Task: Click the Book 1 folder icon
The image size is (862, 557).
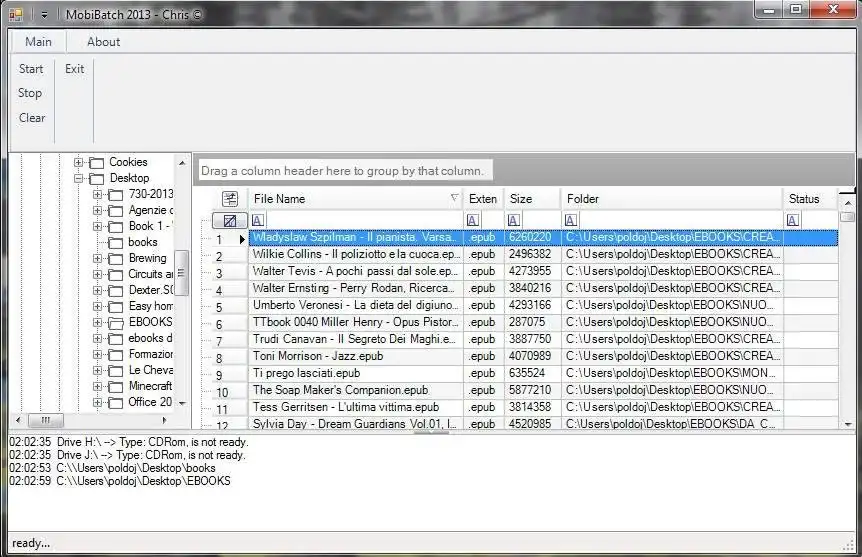Action: (x=115, y=227)
